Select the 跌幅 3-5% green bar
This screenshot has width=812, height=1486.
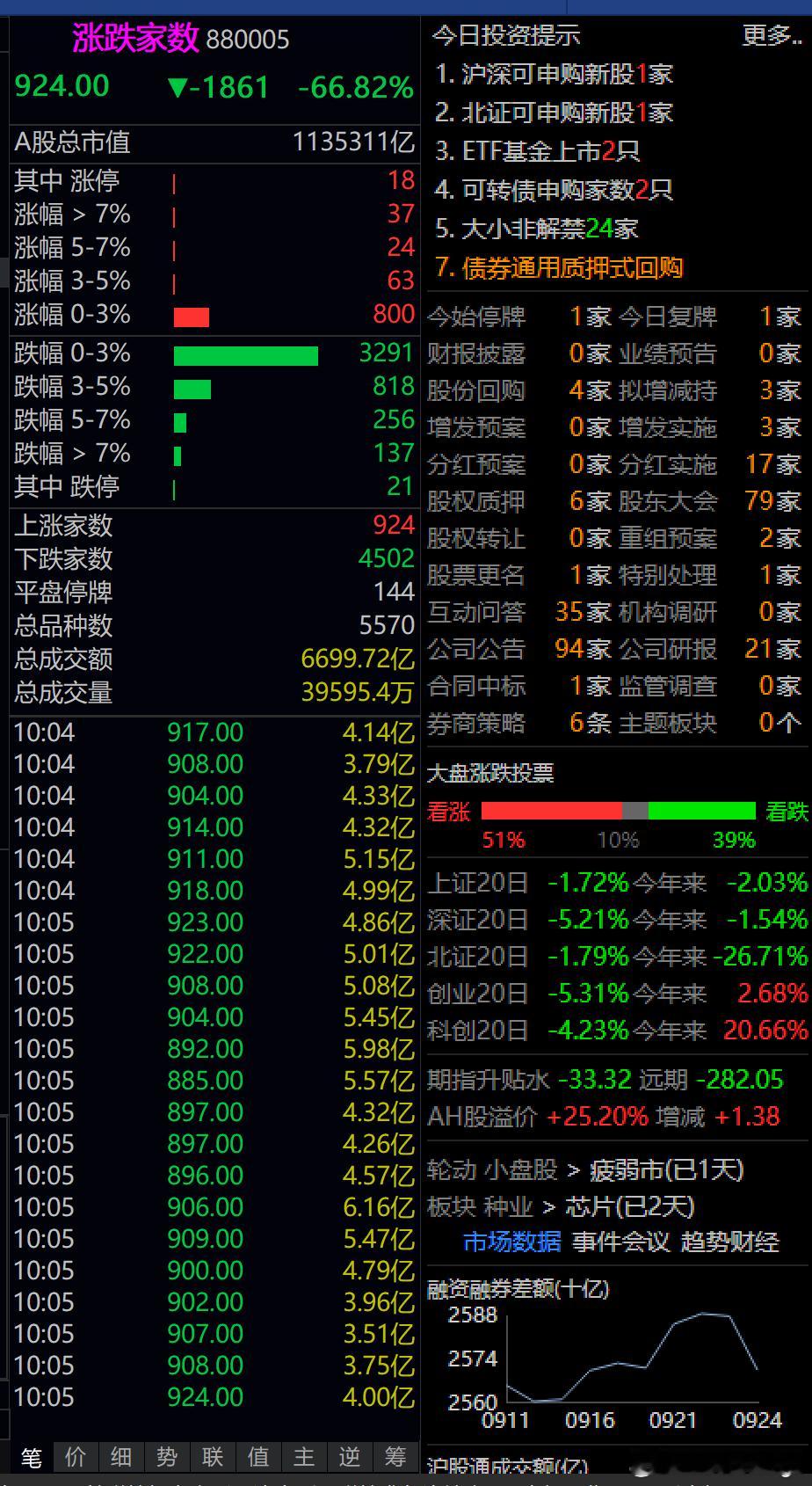192,389
